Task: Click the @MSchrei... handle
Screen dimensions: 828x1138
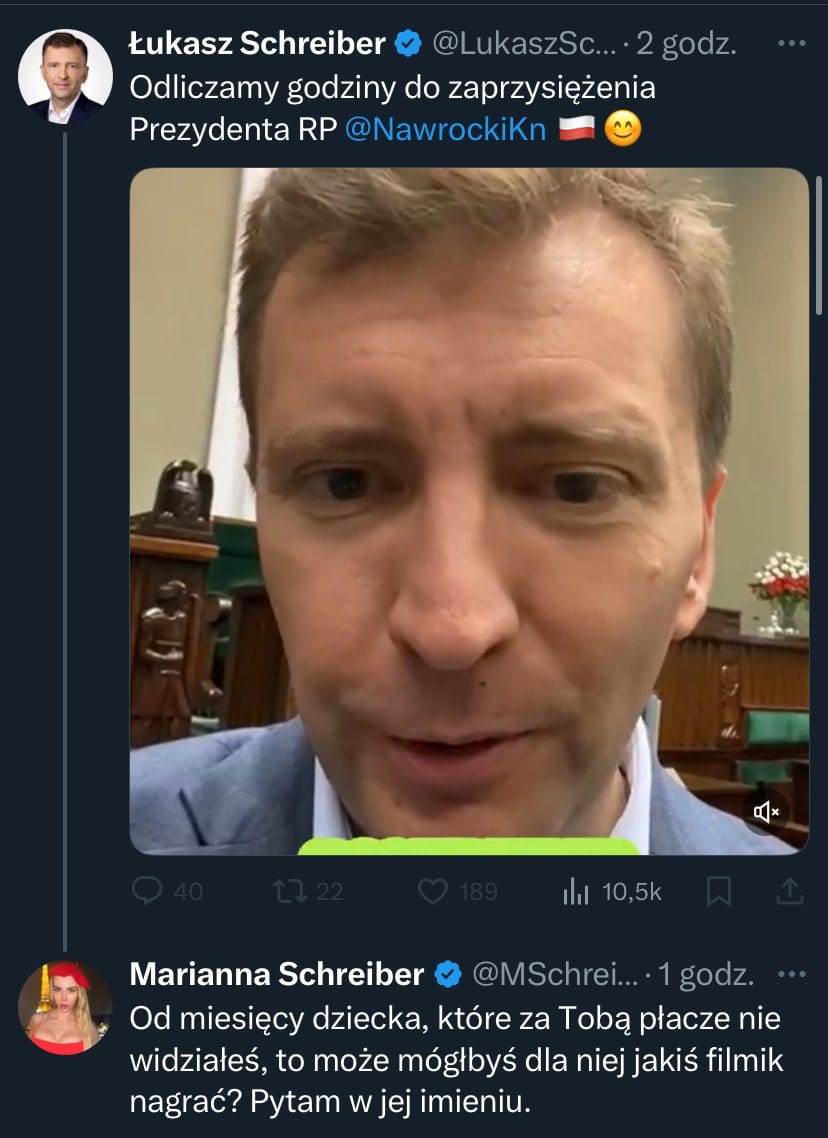Action: pos(555,974)
